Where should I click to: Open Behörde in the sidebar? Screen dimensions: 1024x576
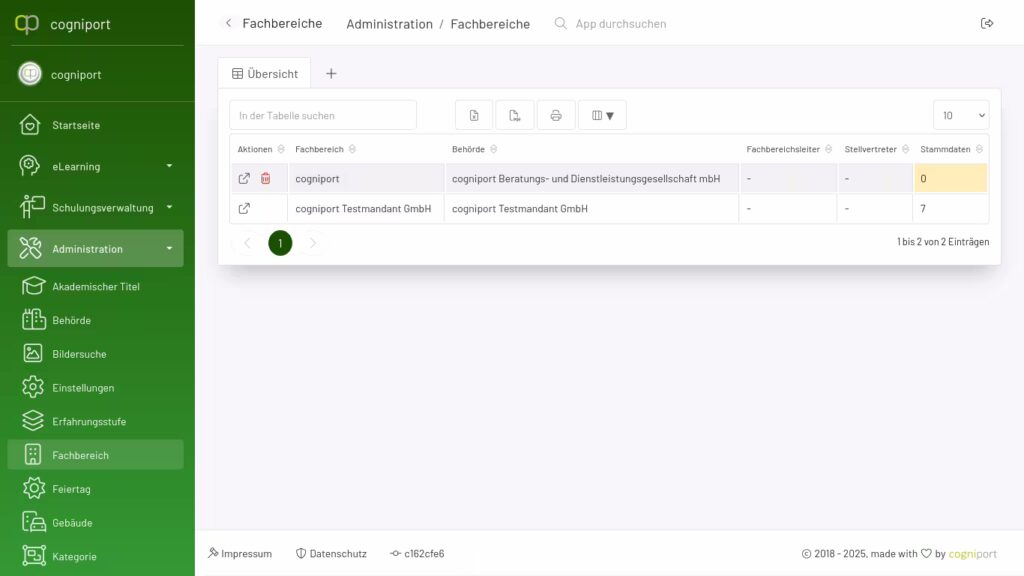click(71, 321)
